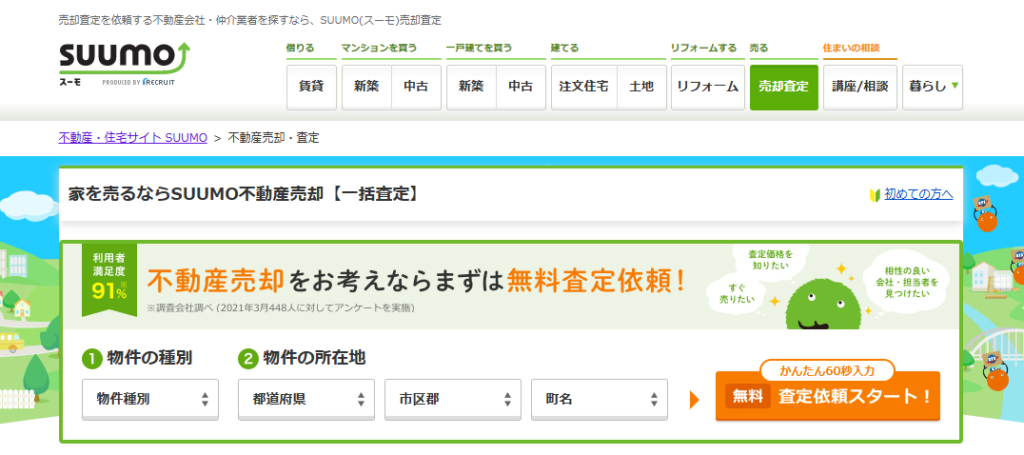This screenshot has height=455, width=1024.
Task: Click the かんたん60秒入力 label
Action: [x=827, y=371]
